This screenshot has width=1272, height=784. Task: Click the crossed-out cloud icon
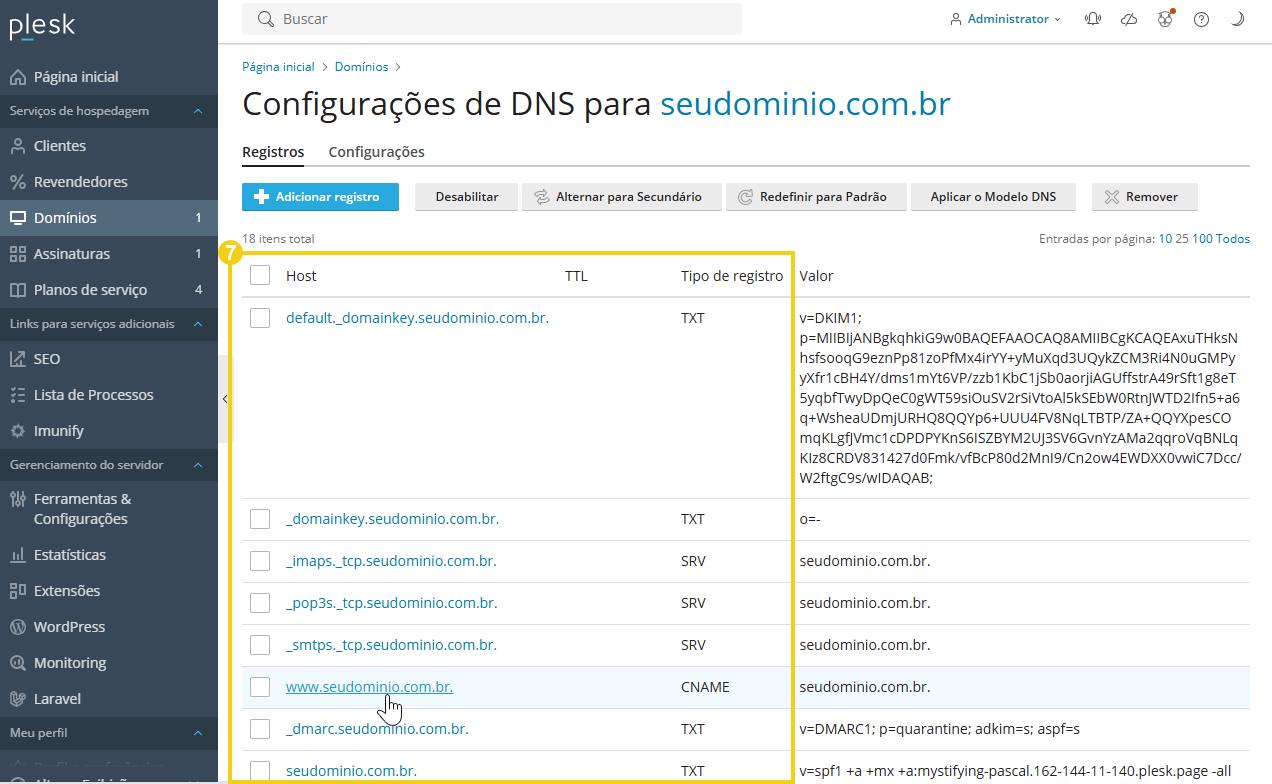point(1129,19)
